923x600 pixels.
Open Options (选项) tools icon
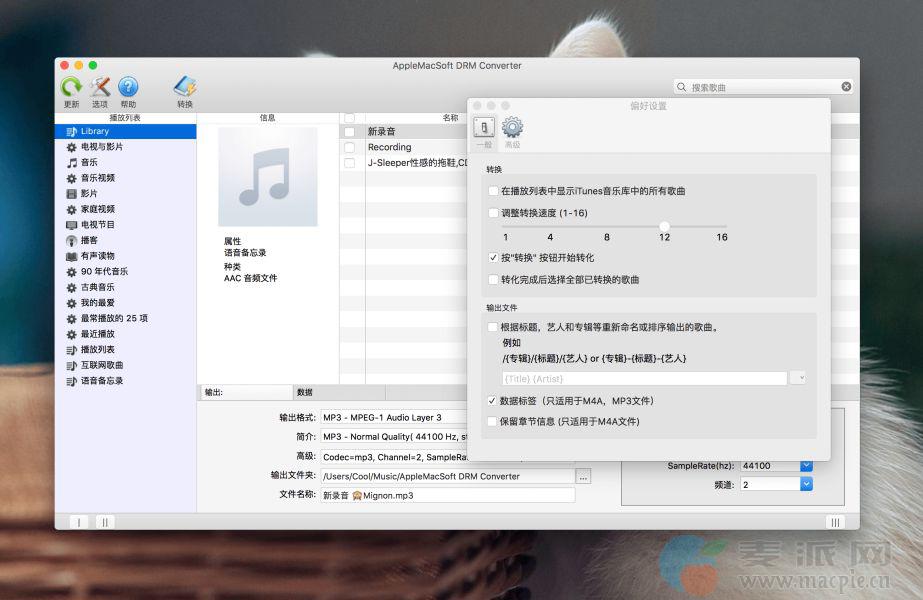(x=100, y=88)
